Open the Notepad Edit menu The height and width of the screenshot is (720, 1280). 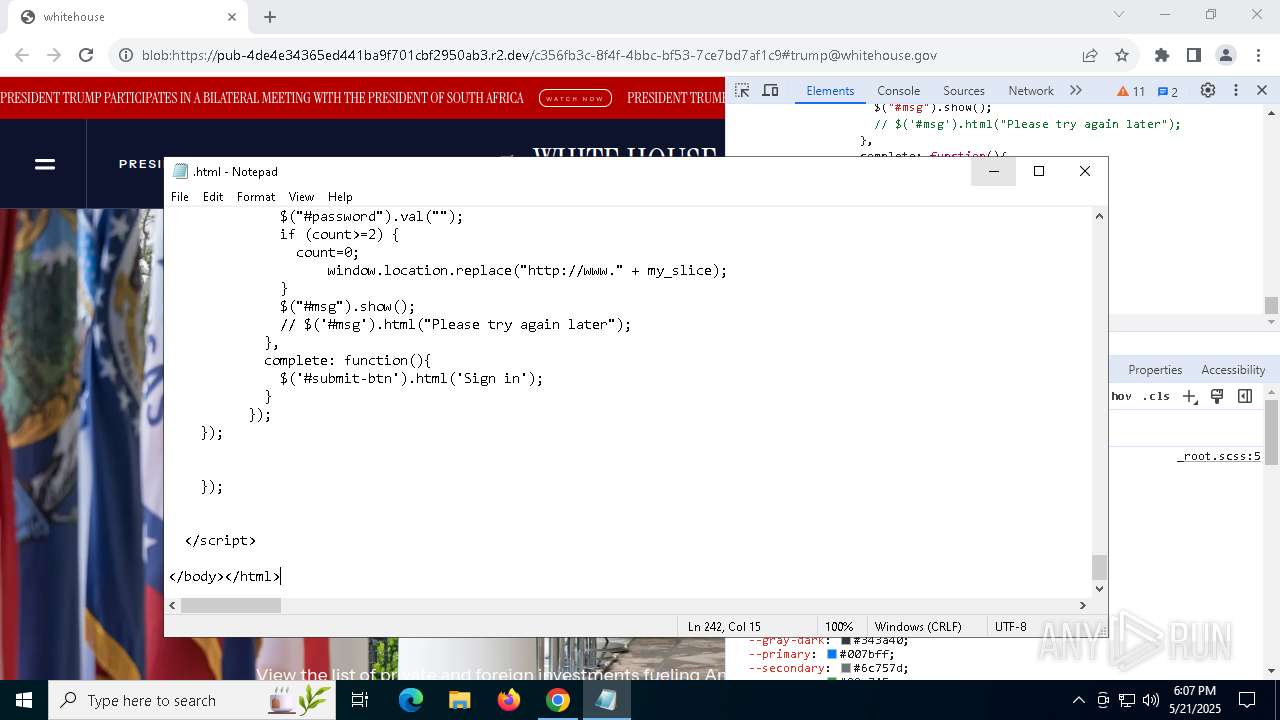[x=213, y=197]
